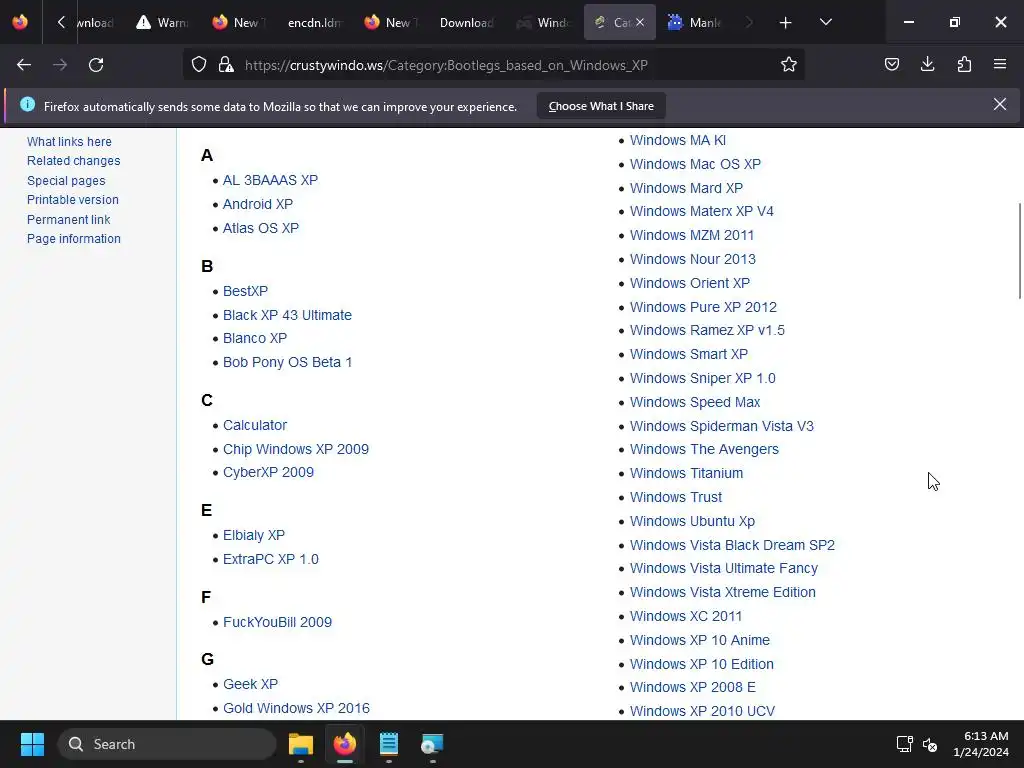Image resolution: width=1024 pixels, height=768 pixels.
Task: Open the Windows Start menu
Action: (x=32, y=744)
